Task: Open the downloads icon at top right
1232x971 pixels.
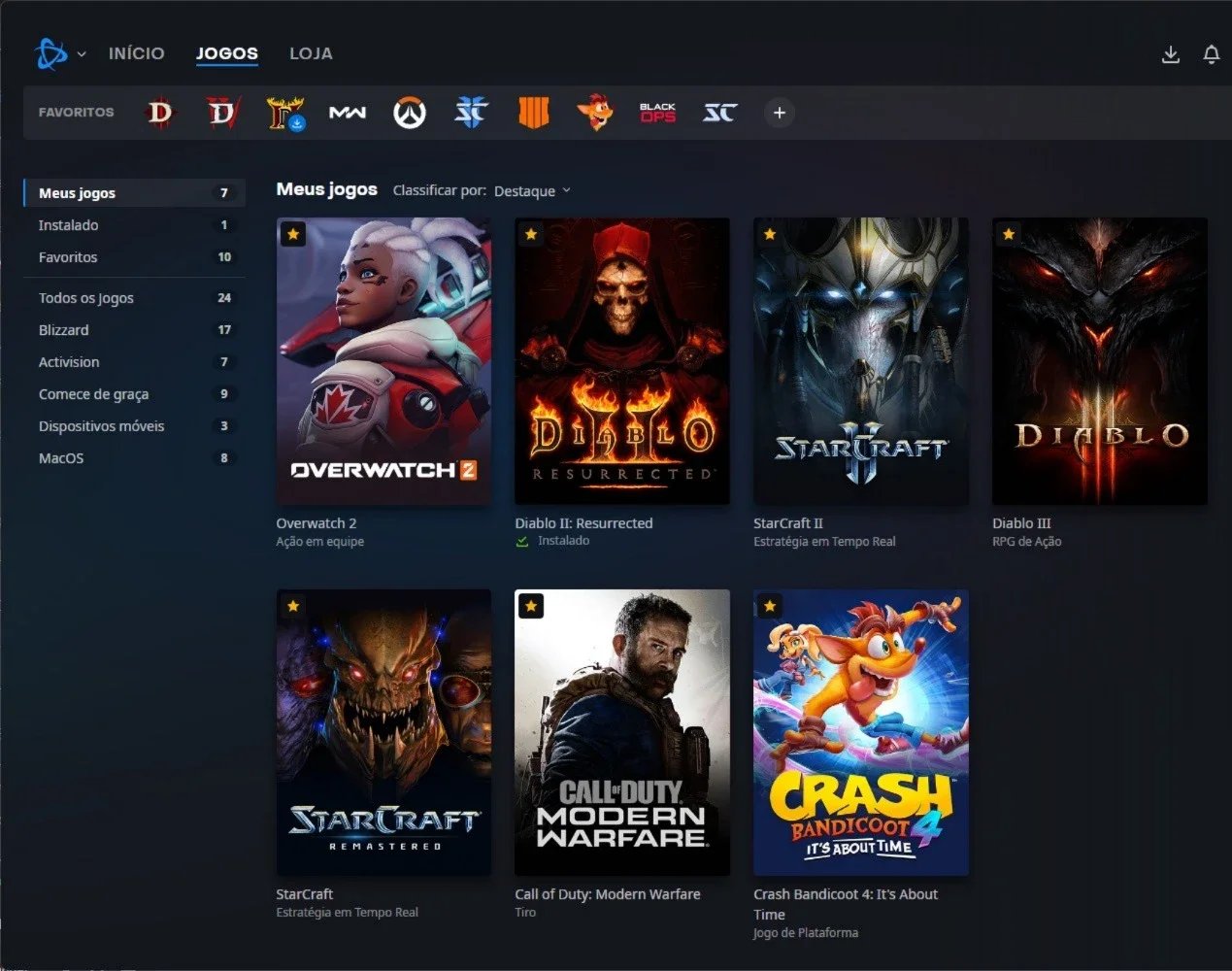Action: 1171,54
